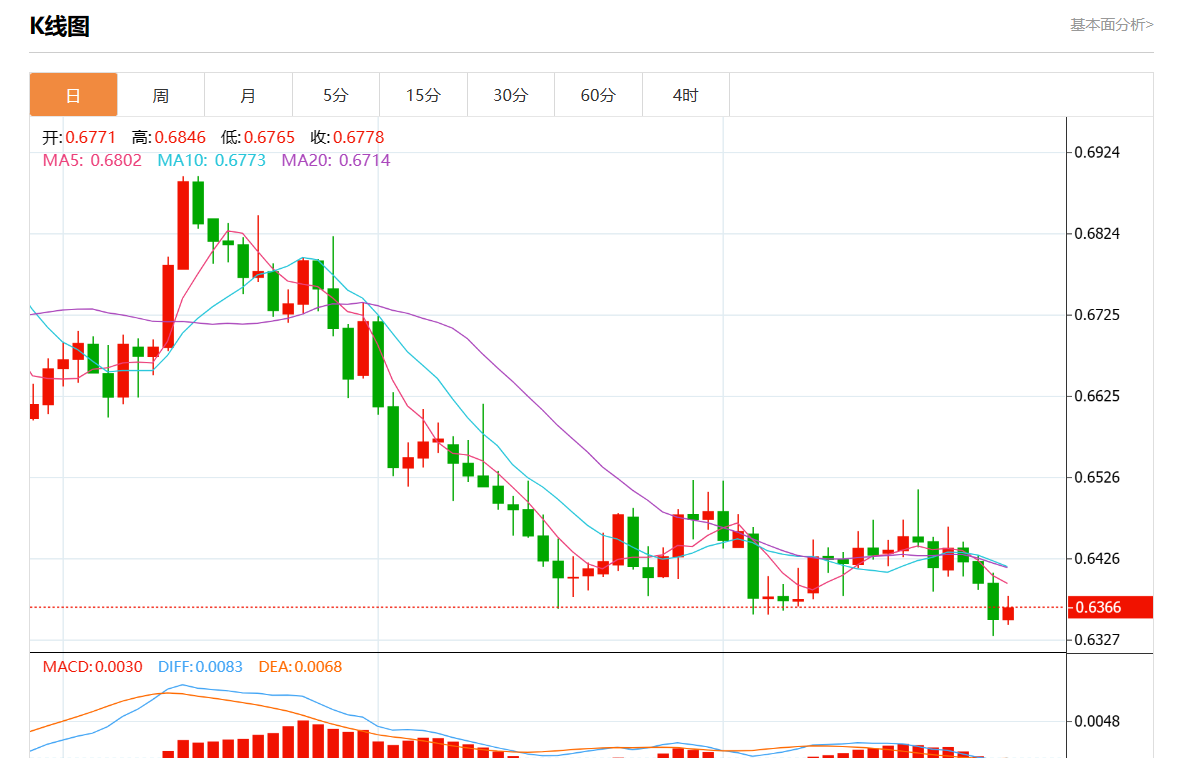Click the 0.6725 price axis label

pyautogui.click(x=1097, y=315)
